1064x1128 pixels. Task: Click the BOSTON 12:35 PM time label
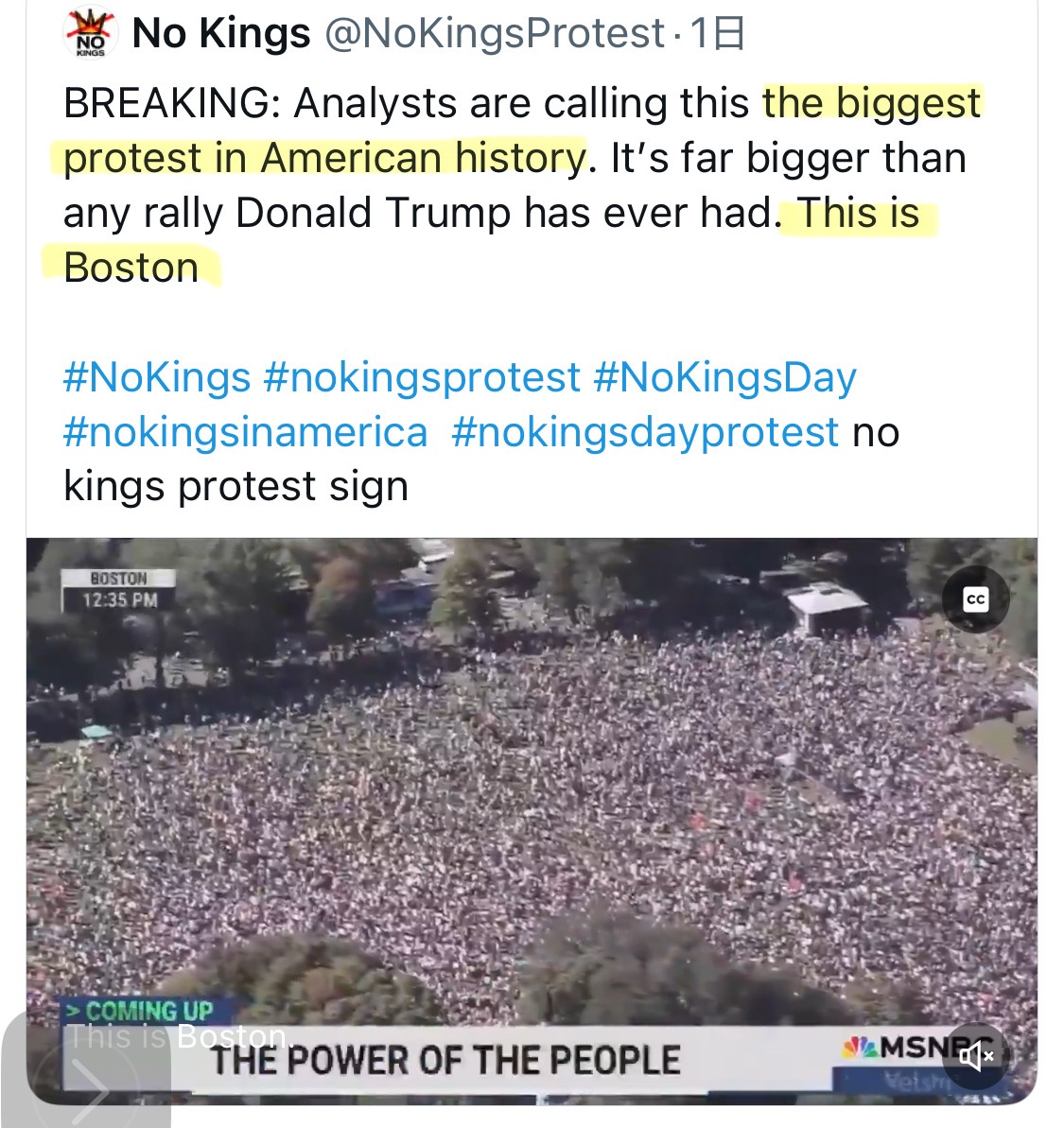119,589
